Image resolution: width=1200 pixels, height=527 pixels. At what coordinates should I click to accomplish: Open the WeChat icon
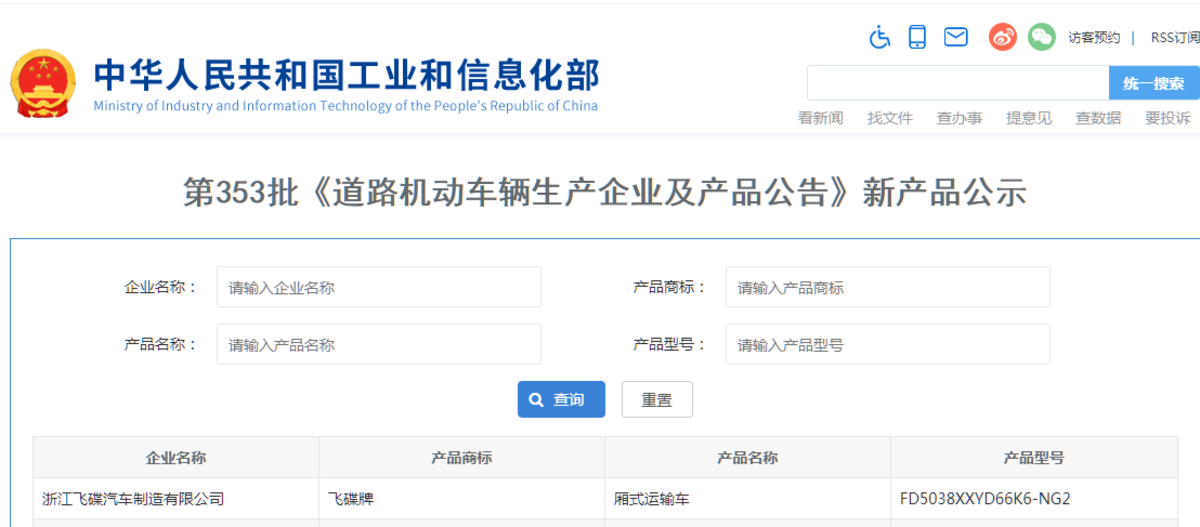coord(1042,37)
